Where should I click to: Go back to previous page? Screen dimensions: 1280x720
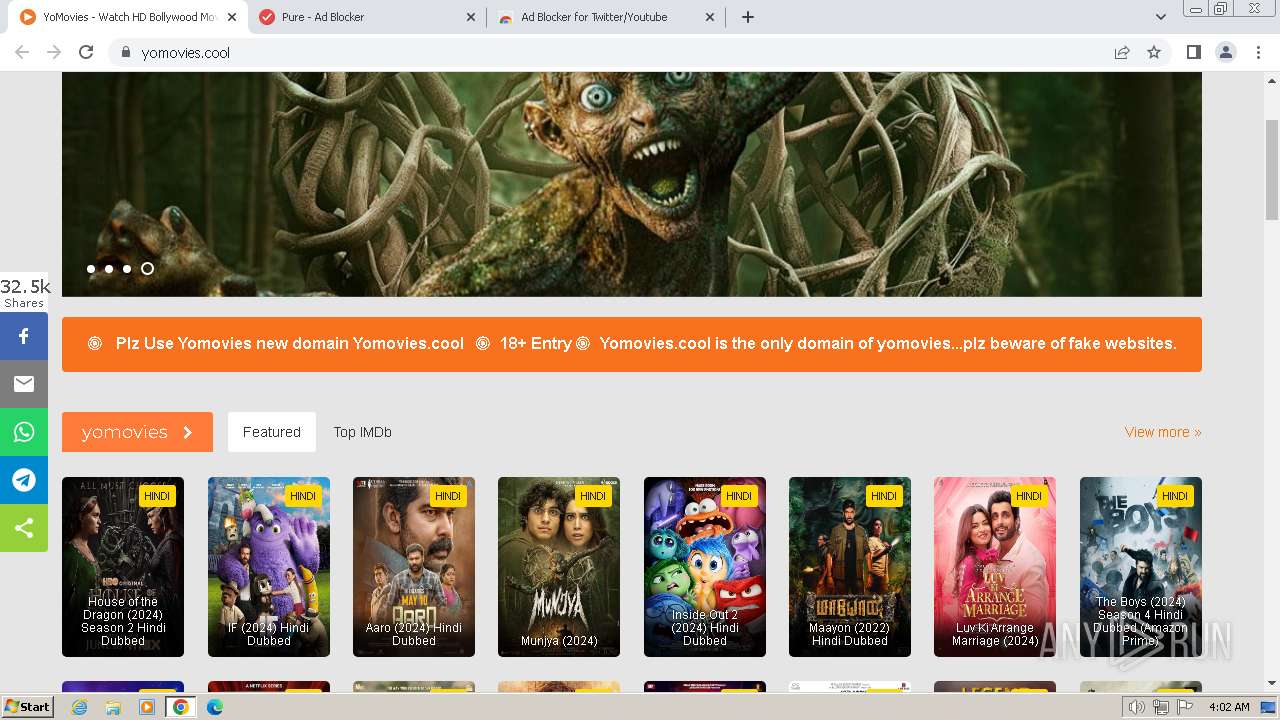(x=22, y=52)
